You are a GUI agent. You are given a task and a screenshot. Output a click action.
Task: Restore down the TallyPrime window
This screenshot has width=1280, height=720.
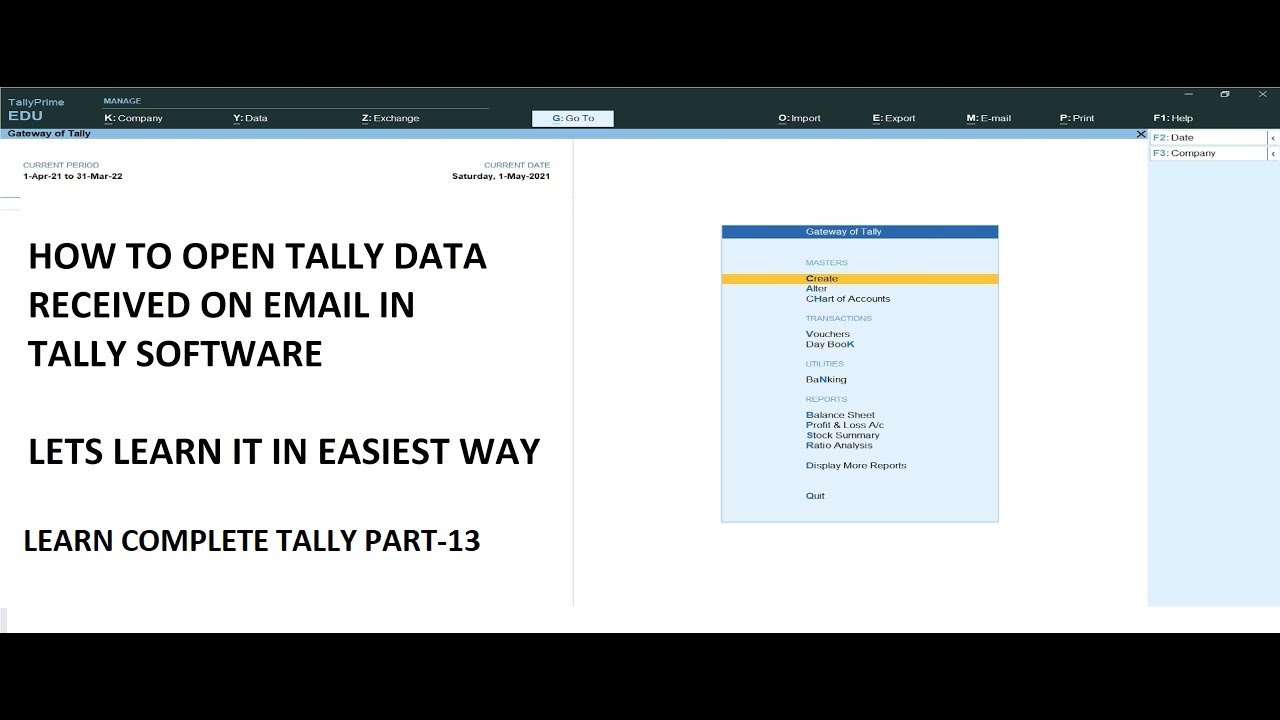click(x=1225, y=94)
